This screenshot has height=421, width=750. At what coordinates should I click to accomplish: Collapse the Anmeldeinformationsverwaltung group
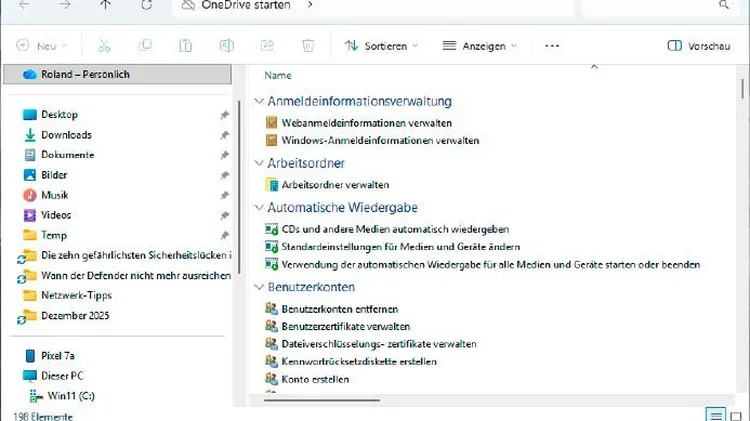(260, 102)
